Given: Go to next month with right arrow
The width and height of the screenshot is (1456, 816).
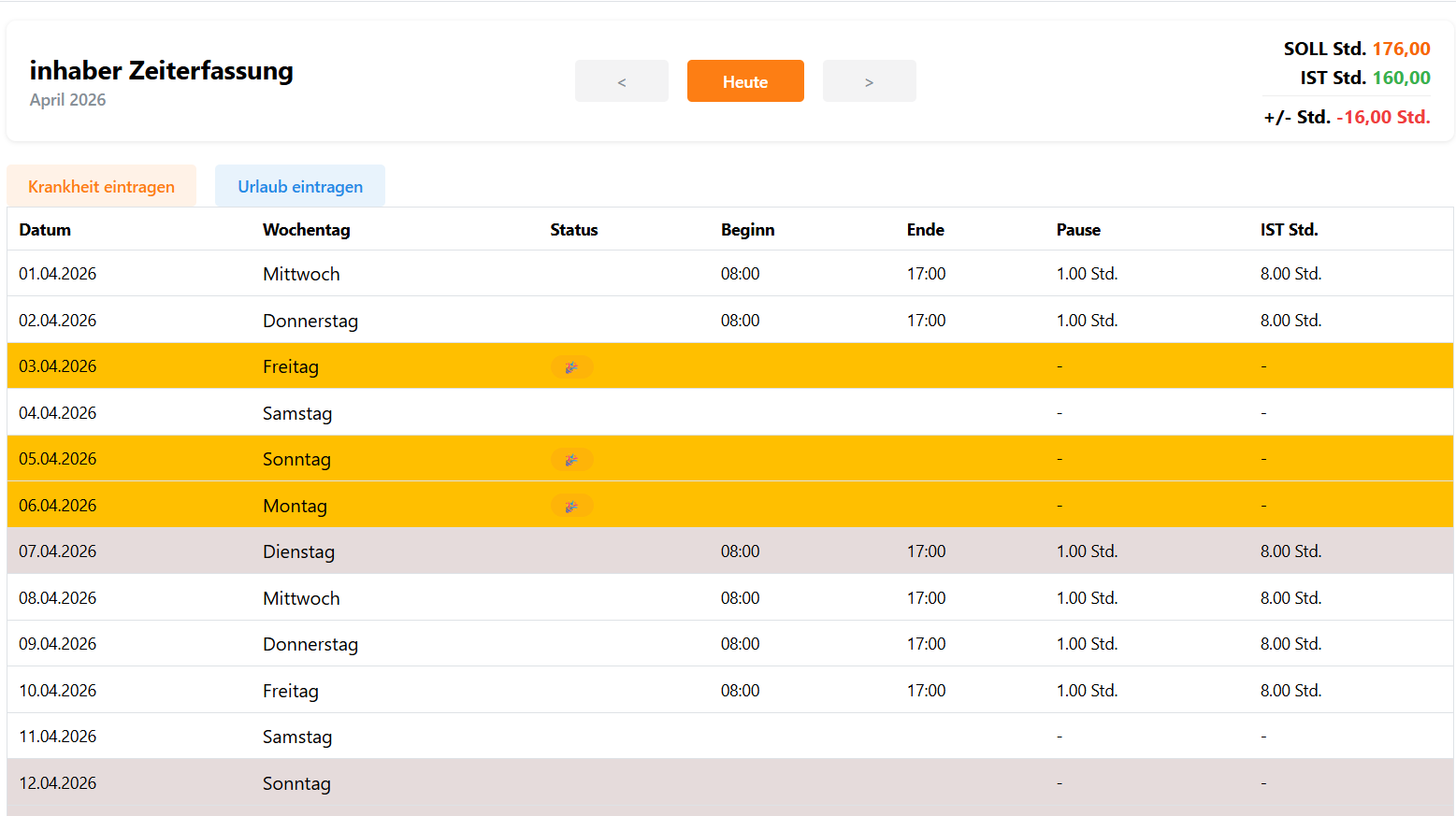Looking at the screenshot, I should (x=869, y=81).
